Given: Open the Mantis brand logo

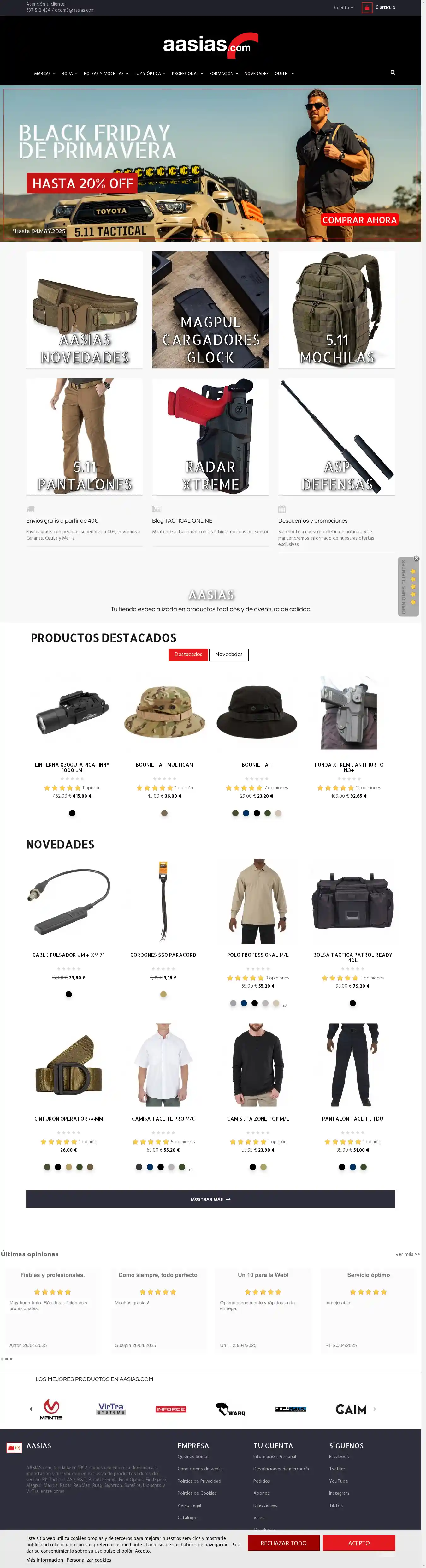Looking at the screenshot, I should (51, 1409).
